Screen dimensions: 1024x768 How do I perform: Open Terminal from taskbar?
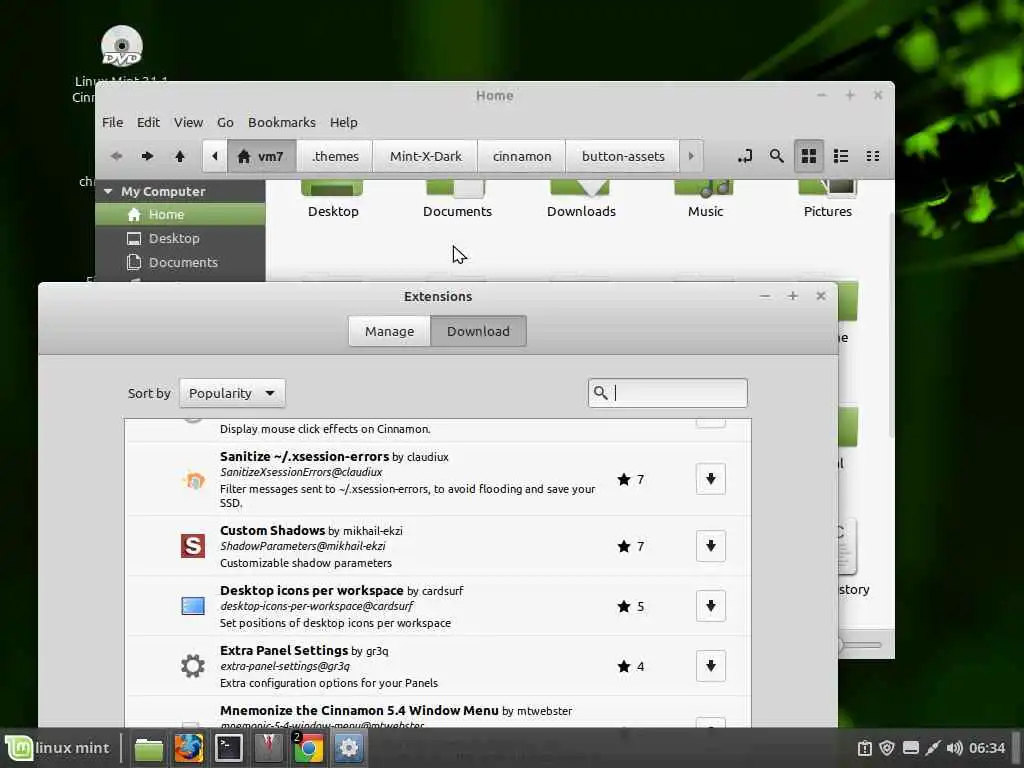pyautogui.click(x=229, y=748)
